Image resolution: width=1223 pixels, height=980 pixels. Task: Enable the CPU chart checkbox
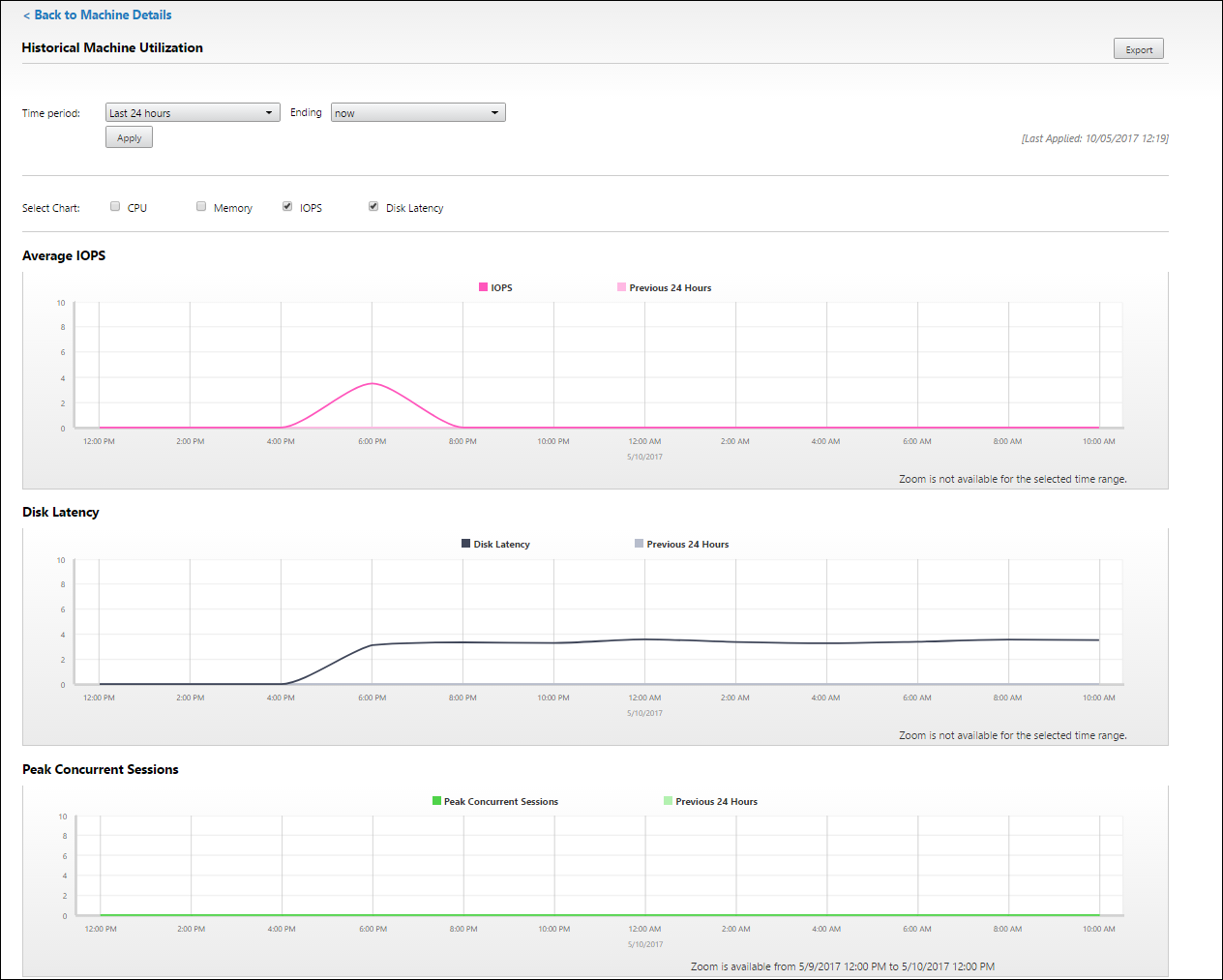tap(115, 206)
